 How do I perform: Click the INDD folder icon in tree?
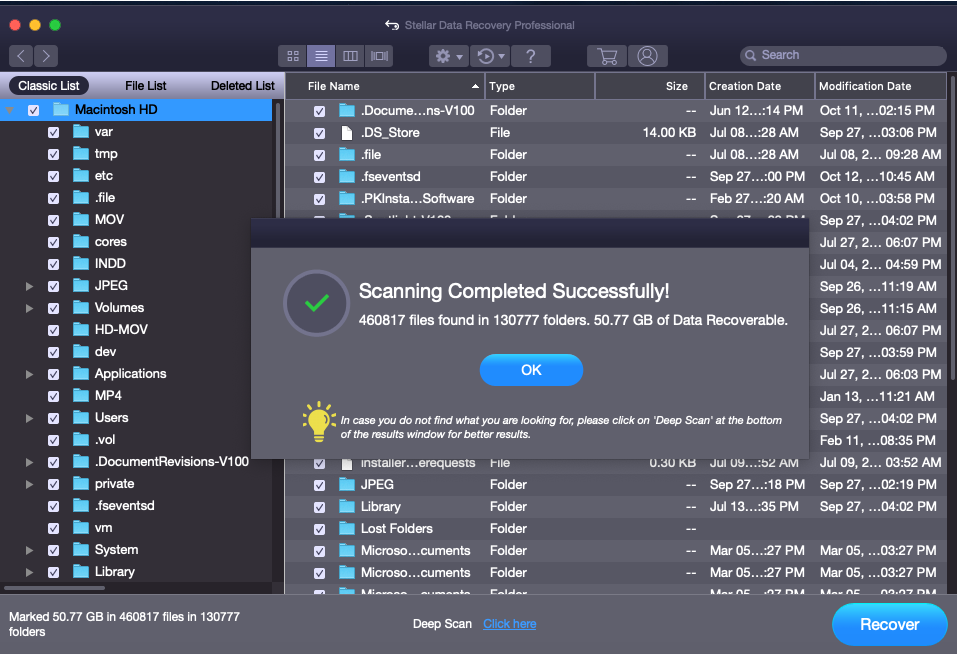coord(81,264)
